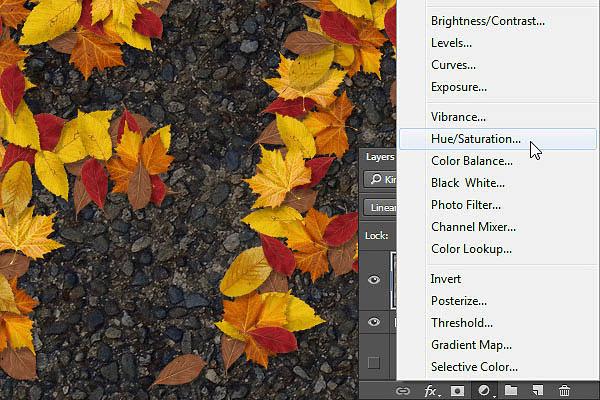Choose Selective Color adjustment
Screen dimensions: 600x400
[x=474, y=367]
